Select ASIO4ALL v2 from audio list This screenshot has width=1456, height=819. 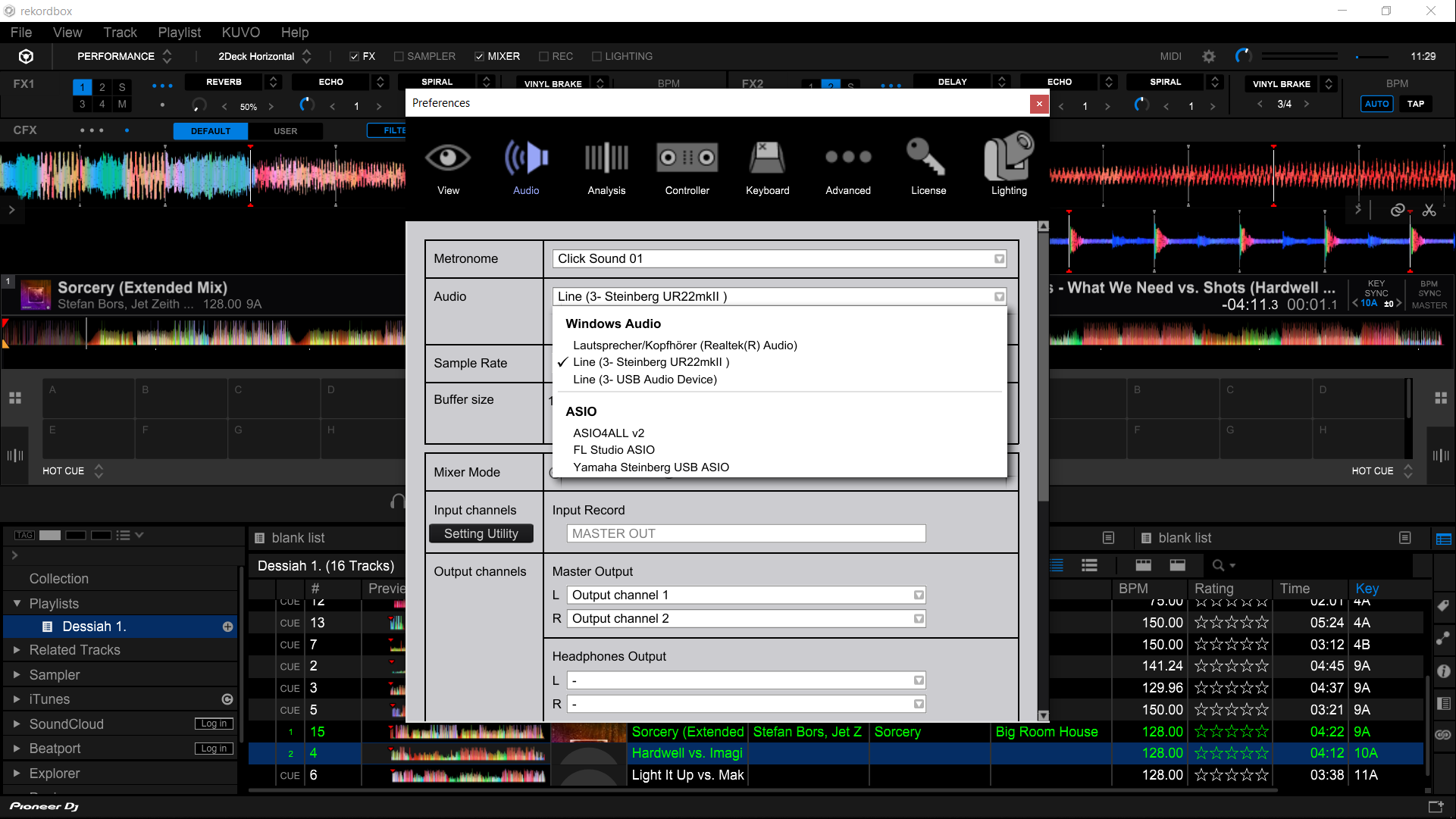609,433
